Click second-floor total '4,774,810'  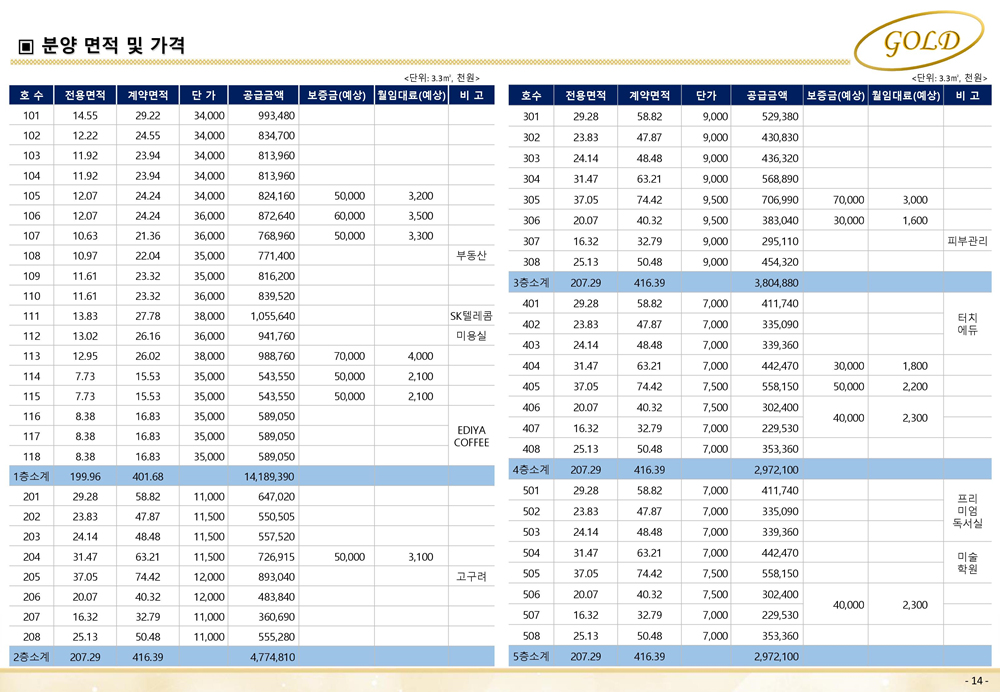click(x=273, y=657)
